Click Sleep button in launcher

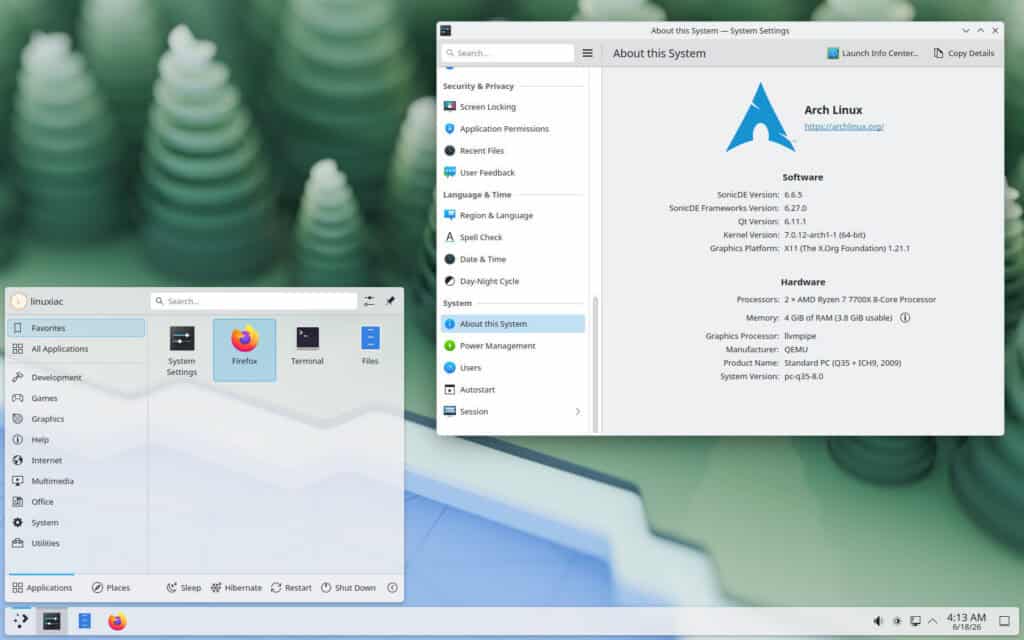[x=184, y=588]
